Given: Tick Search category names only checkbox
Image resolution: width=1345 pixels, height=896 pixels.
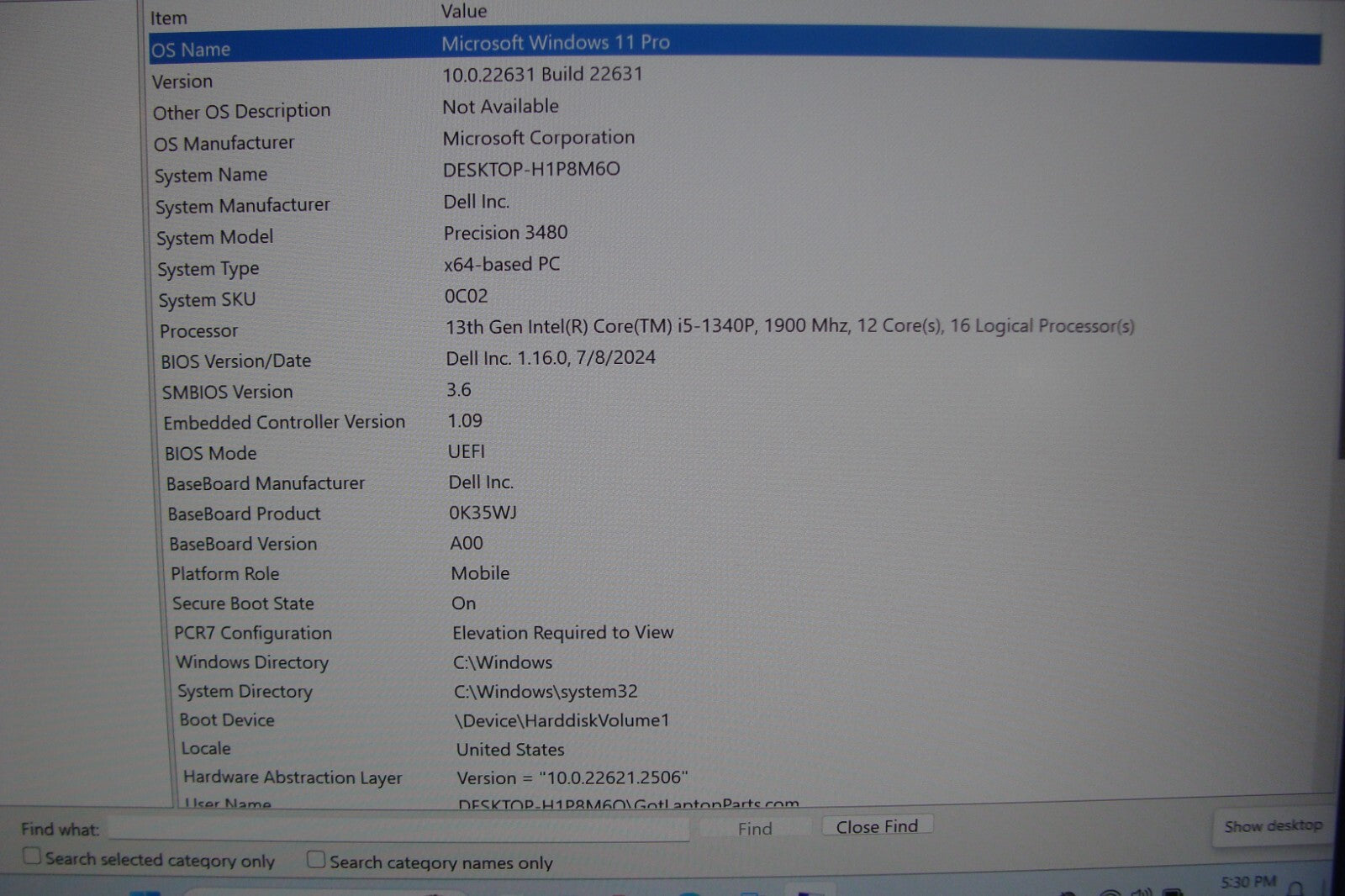Looking at the screenshot, I should tap(316, 860).
